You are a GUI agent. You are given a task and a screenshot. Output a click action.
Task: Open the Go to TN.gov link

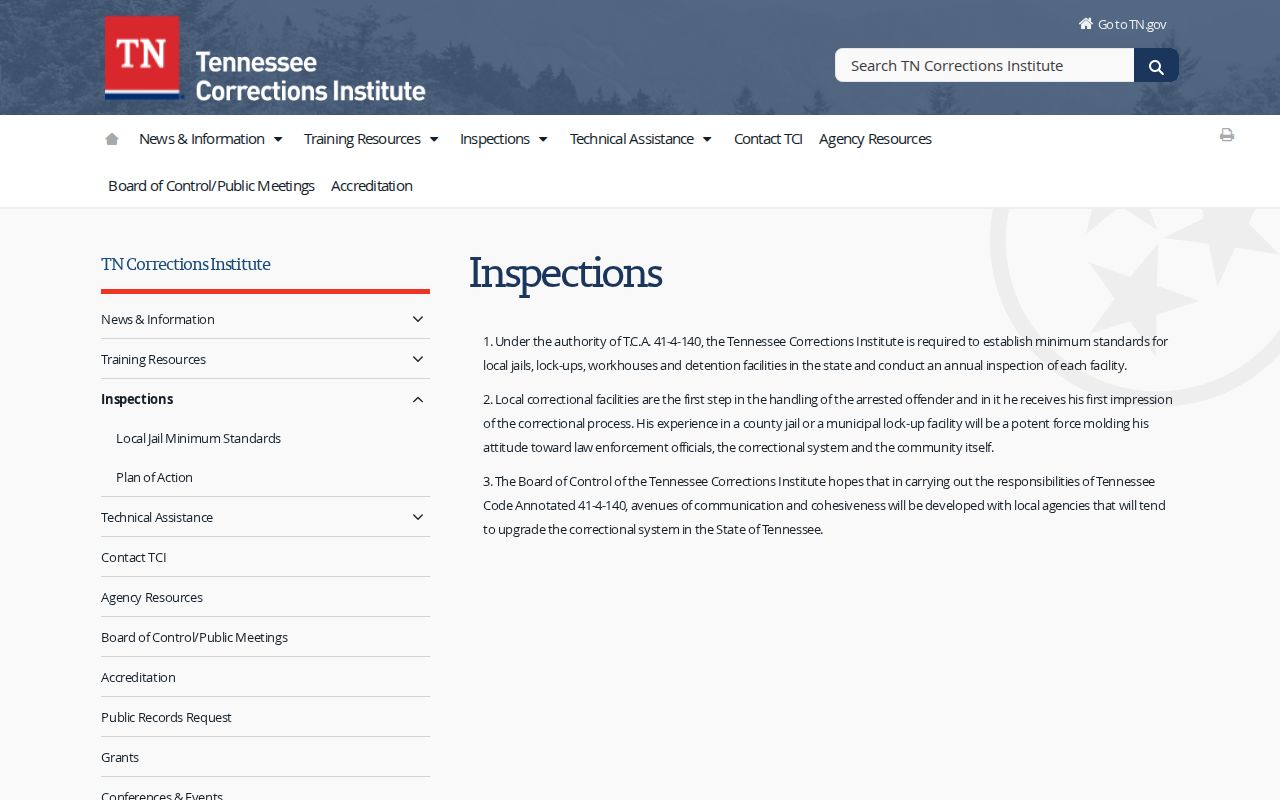[1132, 24]
